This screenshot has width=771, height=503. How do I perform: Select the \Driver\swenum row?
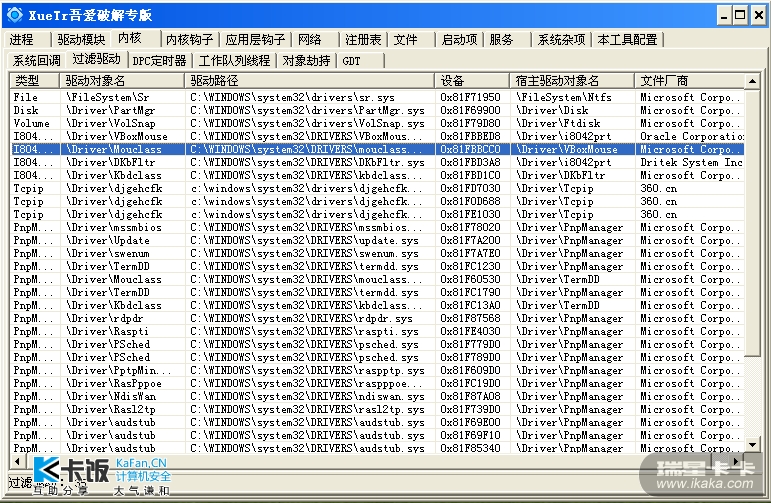(x=377, y=253)
